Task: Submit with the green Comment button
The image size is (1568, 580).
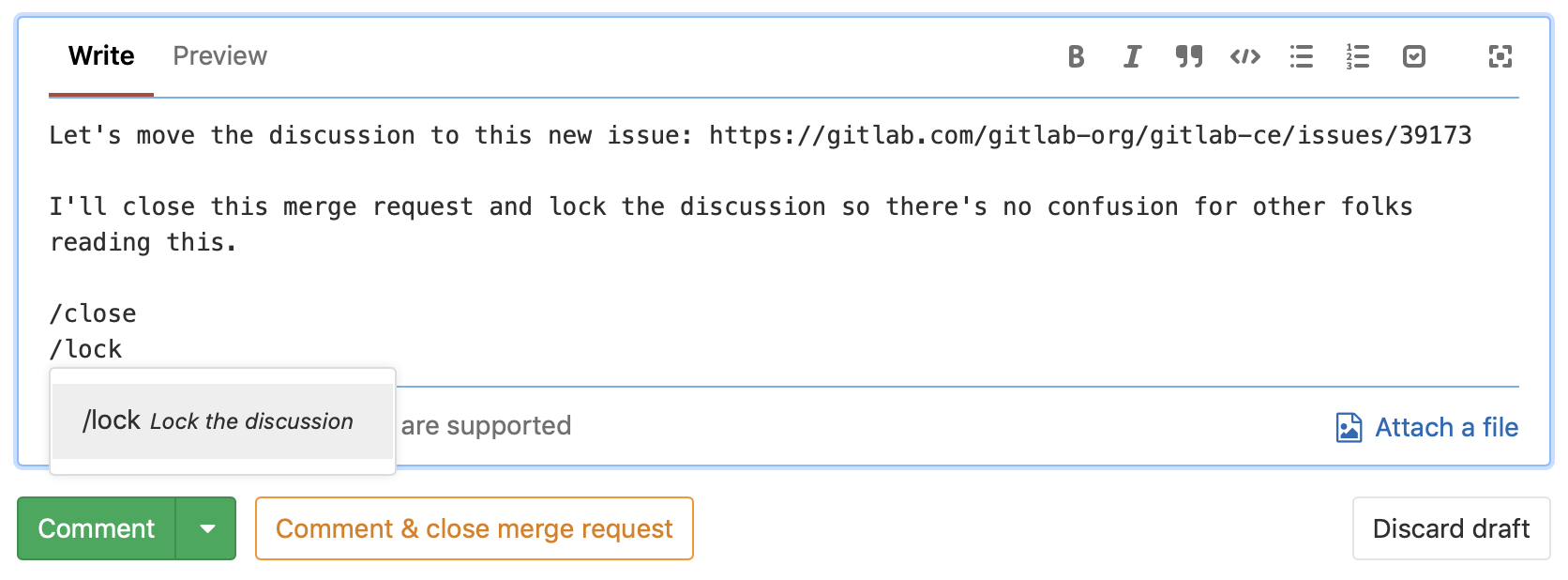Action: coord(96,528)
